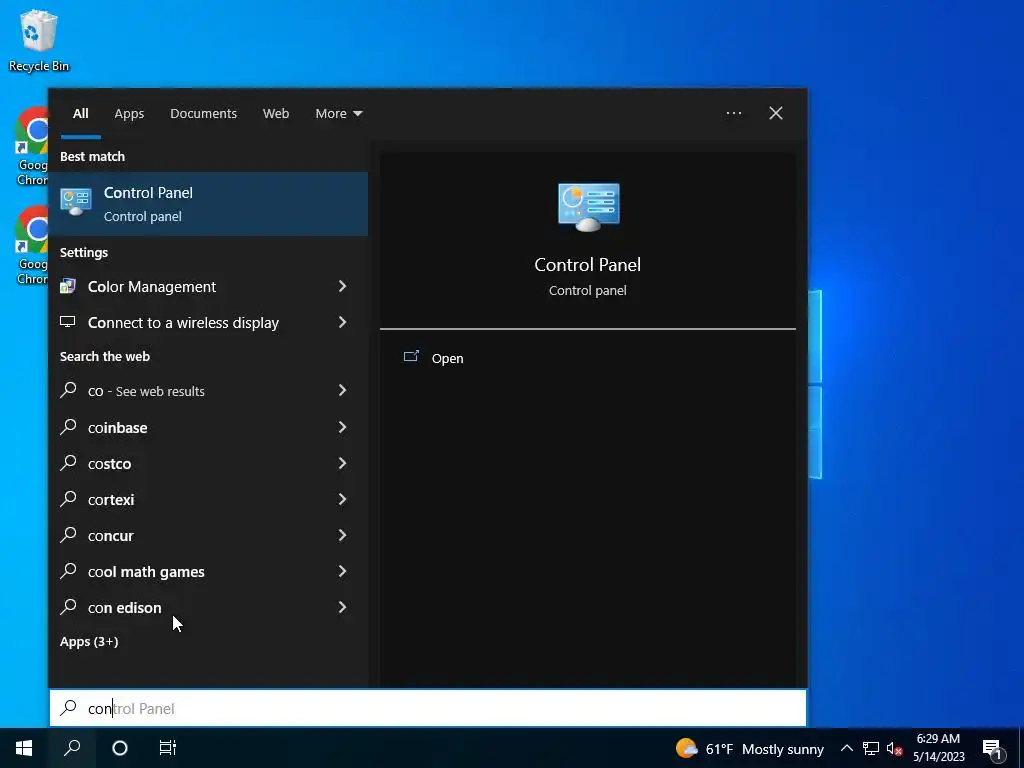Click the magnifier icon beside costco

(x=68, y=462)
